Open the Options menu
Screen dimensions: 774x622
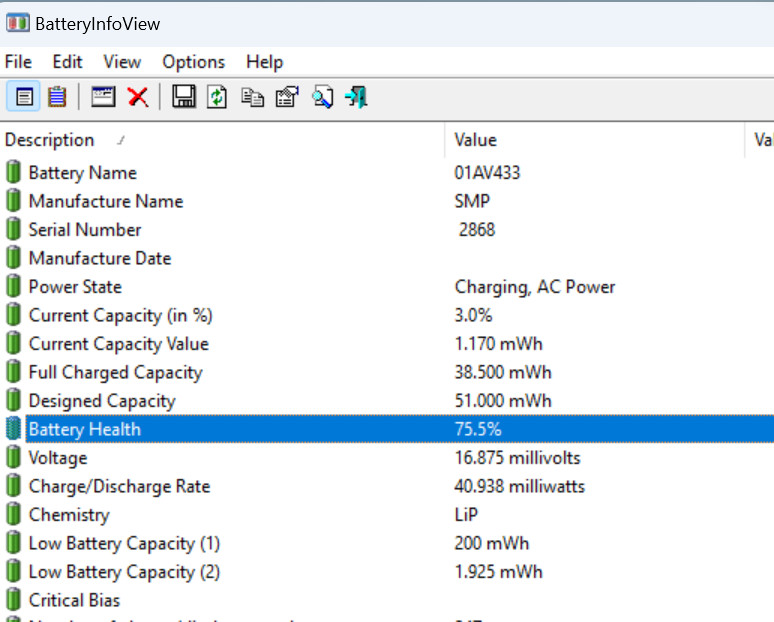pyautogui.click(x=194, y=62)
